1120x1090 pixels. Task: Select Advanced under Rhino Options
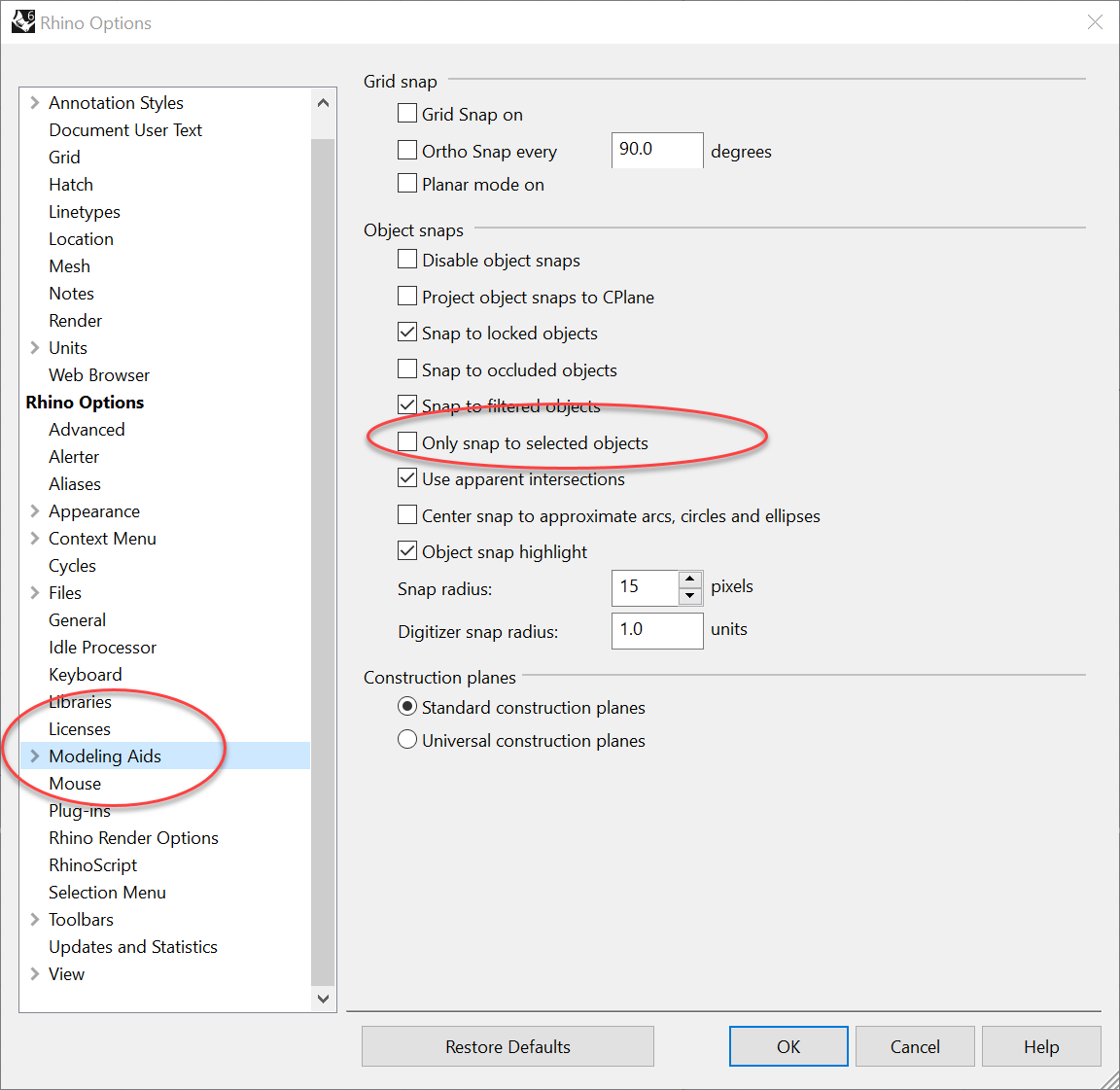(87, 429)
